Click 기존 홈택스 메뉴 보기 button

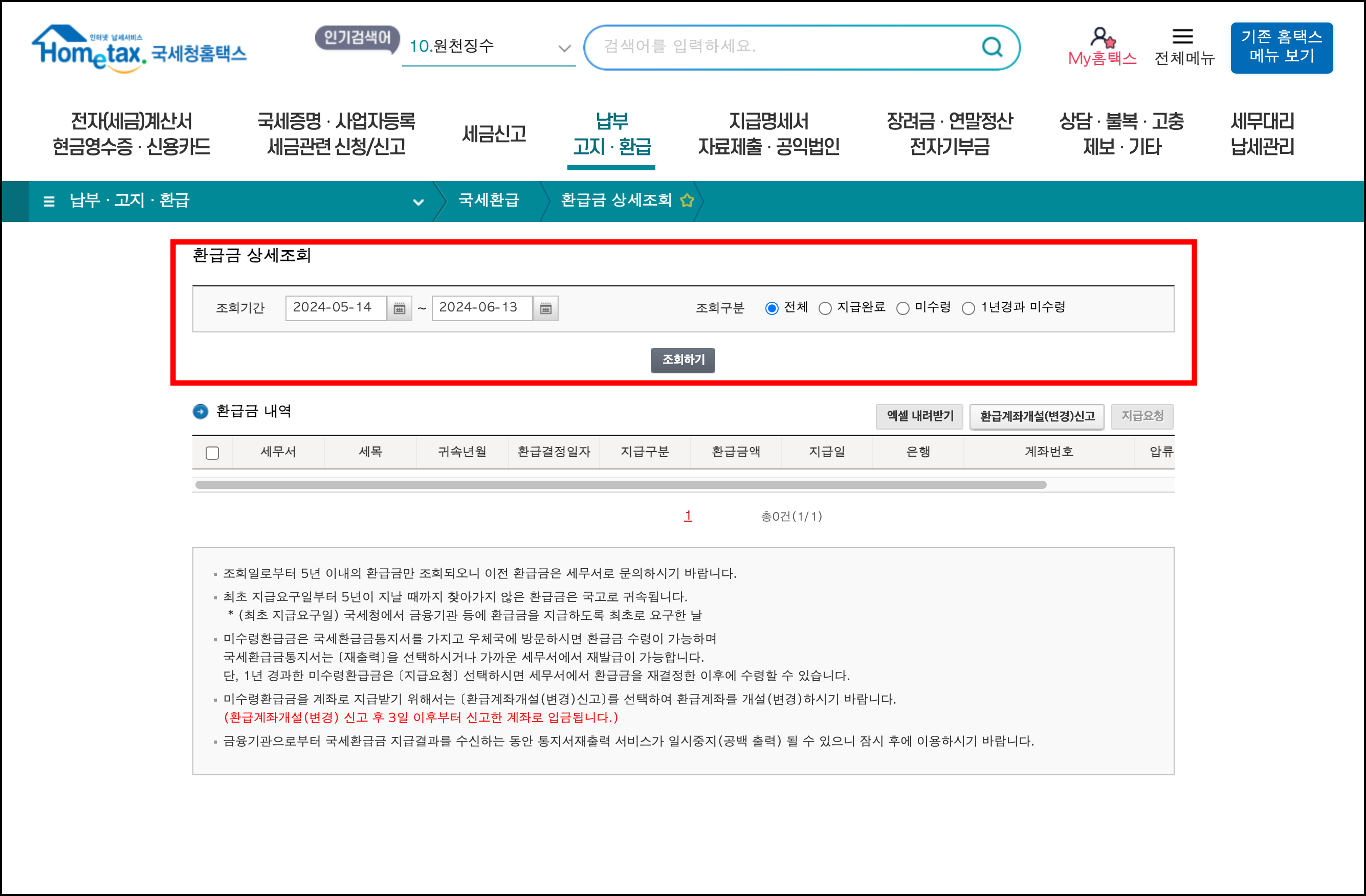click(x=1282, y=48)
